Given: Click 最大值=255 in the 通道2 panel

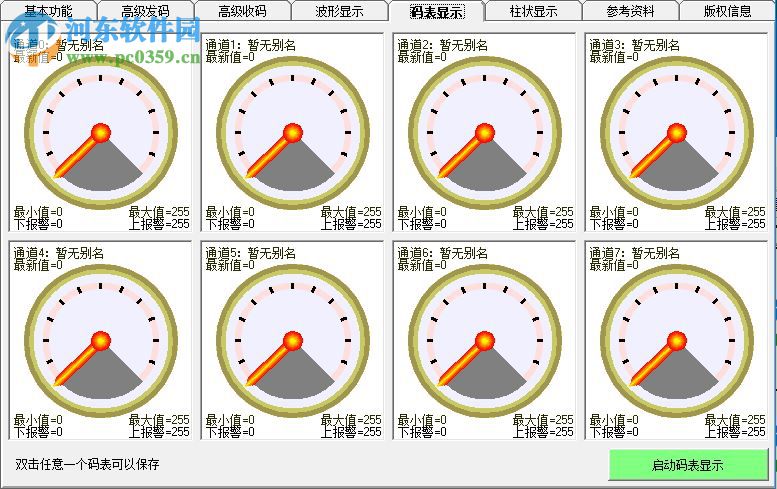Looking at the screenshot, I should coord(543,212).
